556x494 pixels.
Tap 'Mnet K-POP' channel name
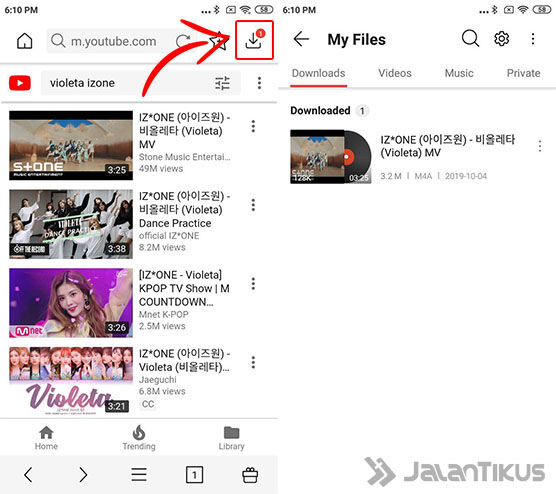[x=163, y=315]
